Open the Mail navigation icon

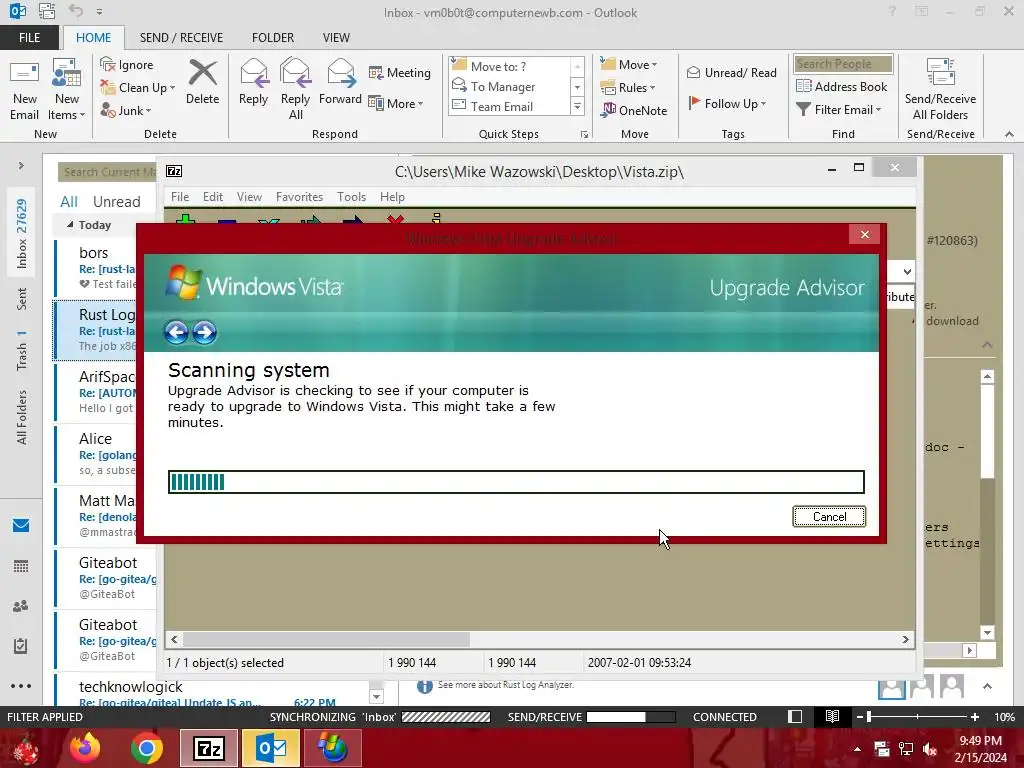(x=21, y=525)
